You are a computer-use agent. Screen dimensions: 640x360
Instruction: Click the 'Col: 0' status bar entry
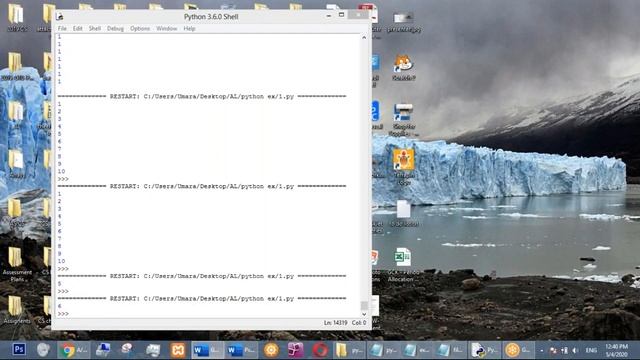point(359,323)
